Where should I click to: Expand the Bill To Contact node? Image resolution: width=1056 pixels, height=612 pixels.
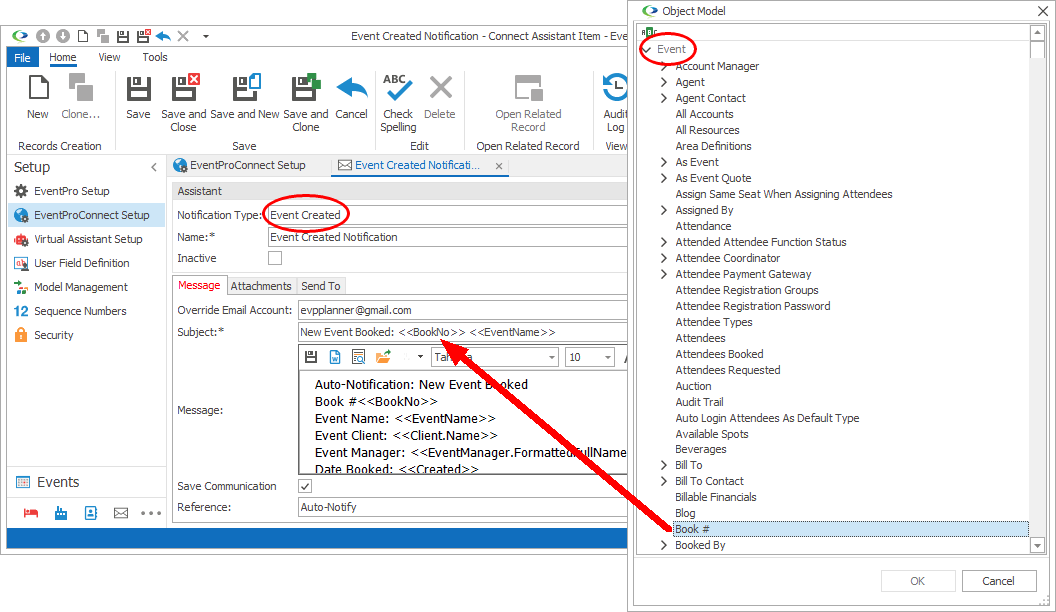[x=664, y=481]
